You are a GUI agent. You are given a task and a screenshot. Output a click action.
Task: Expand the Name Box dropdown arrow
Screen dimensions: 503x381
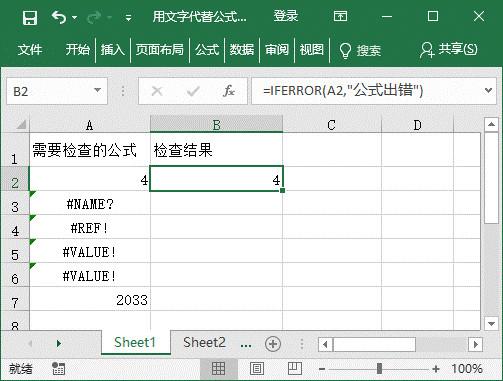pos(98,90)
